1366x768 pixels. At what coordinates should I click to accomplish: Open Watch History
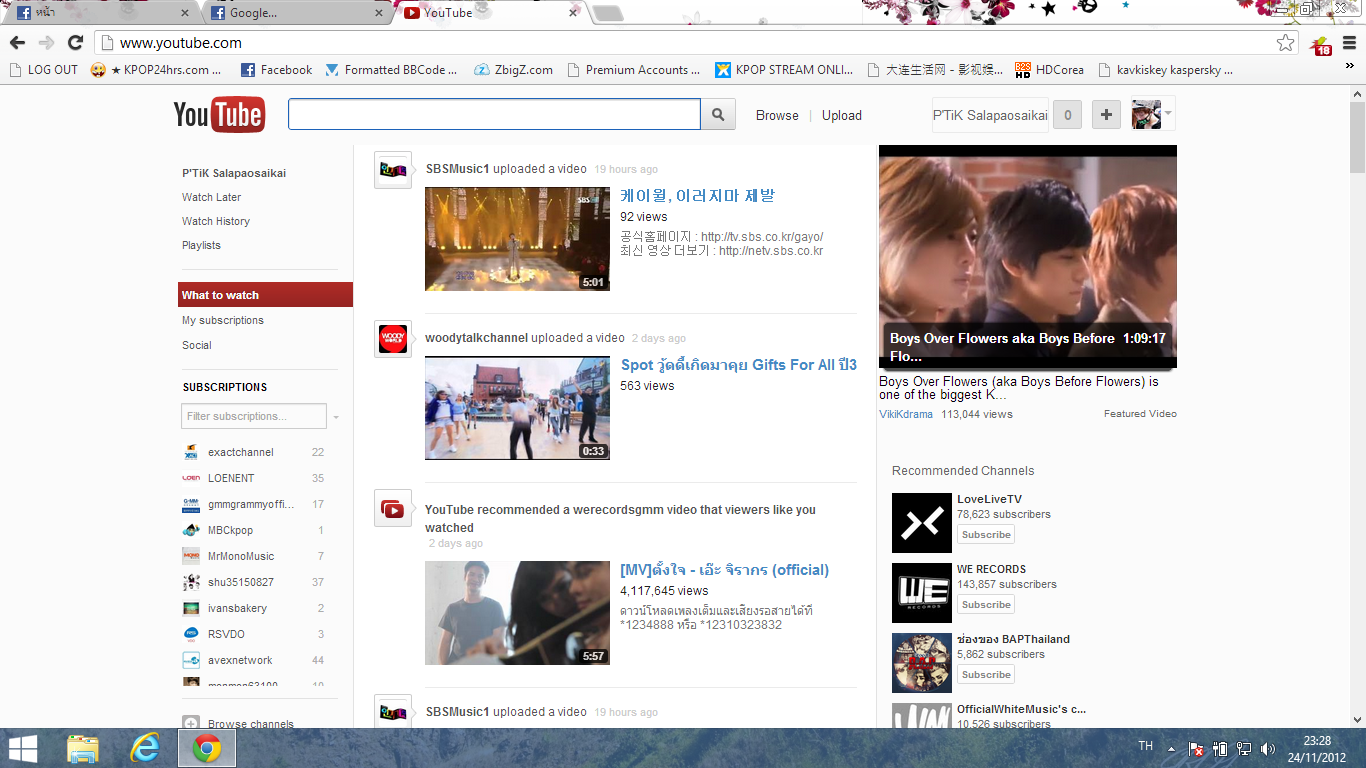tap(216, 221)
